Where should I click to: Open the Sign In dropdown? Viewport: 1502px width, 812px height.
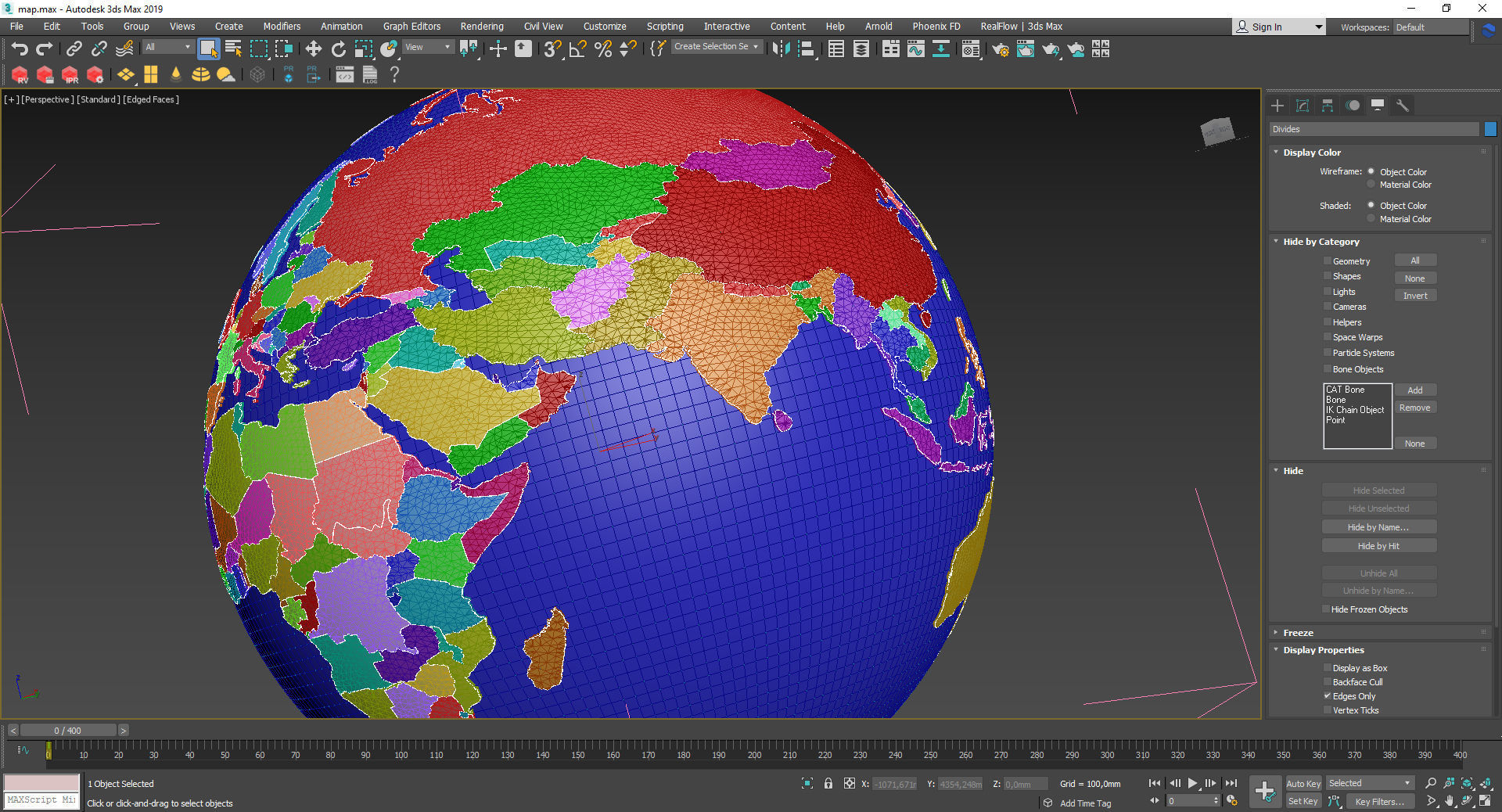1278,27
